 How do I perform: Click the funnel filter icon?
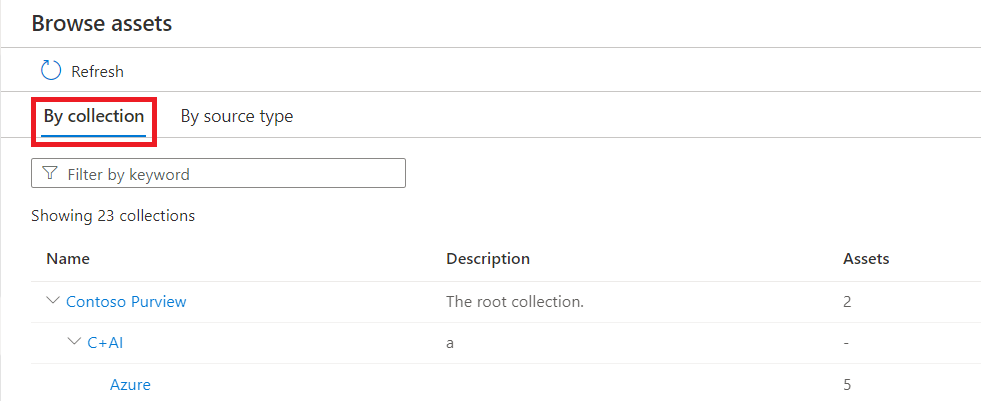click(x=49, y=174)
